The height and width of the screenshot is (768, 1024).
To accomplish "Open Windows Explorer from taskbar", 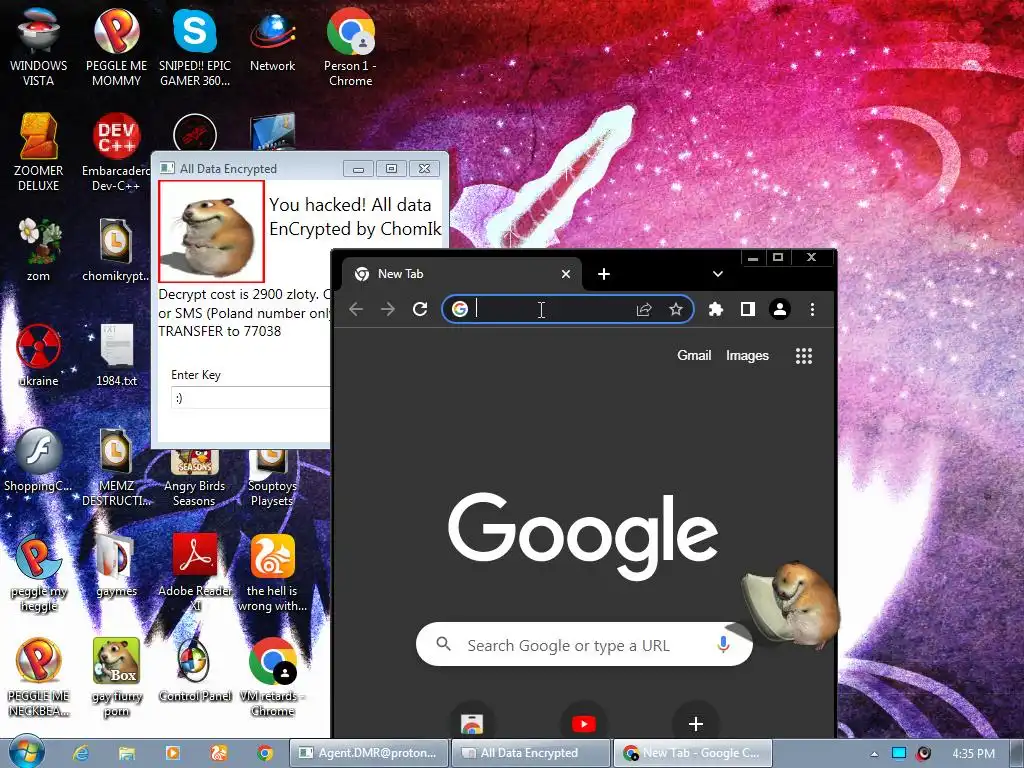I will pos(127,753).
